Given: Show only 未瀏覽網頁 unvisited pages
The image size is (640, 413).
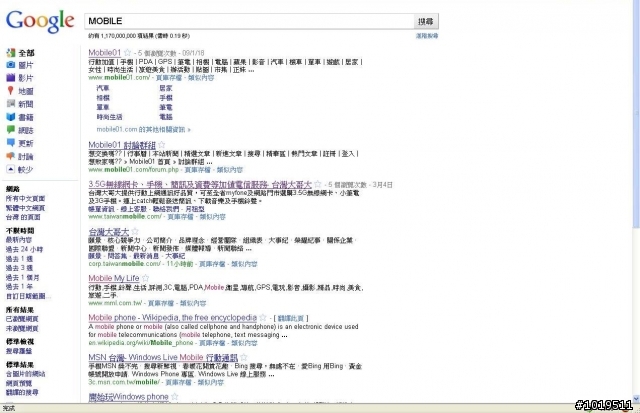Looking at the screenshot, I should coord(22,328).
